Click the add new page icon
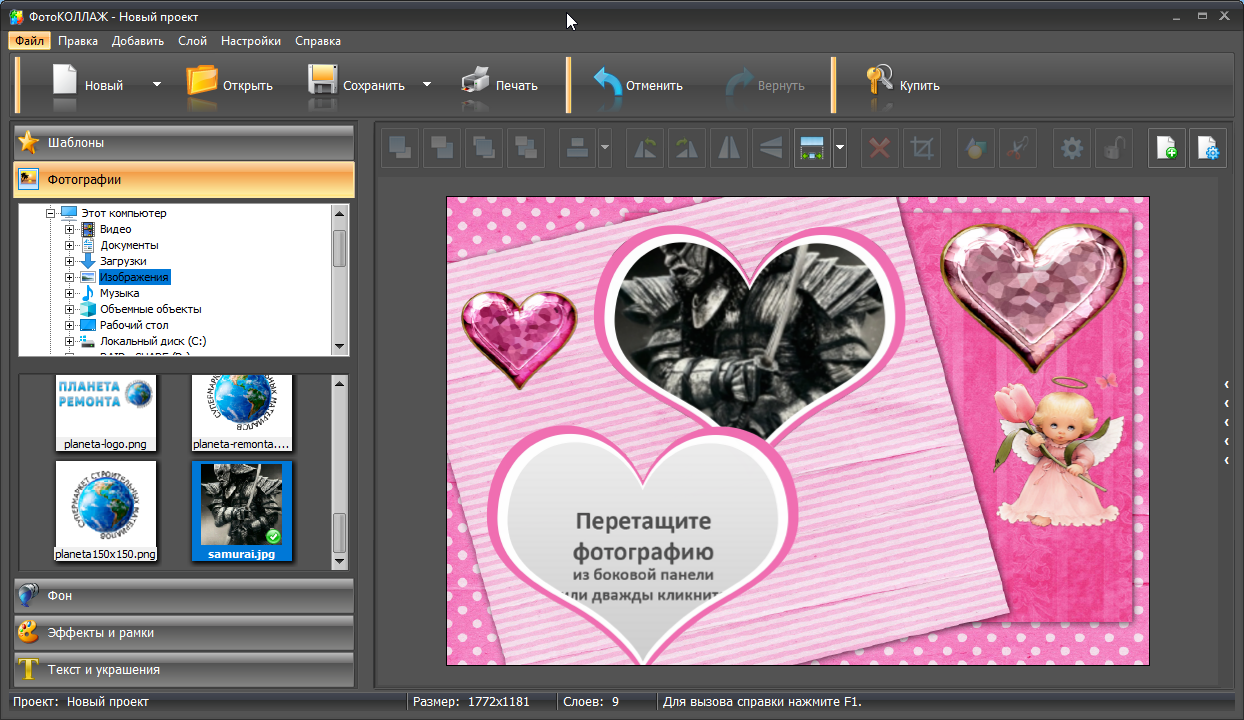The height and width of the screenshot is (720, 1244). pos(1166,149)
